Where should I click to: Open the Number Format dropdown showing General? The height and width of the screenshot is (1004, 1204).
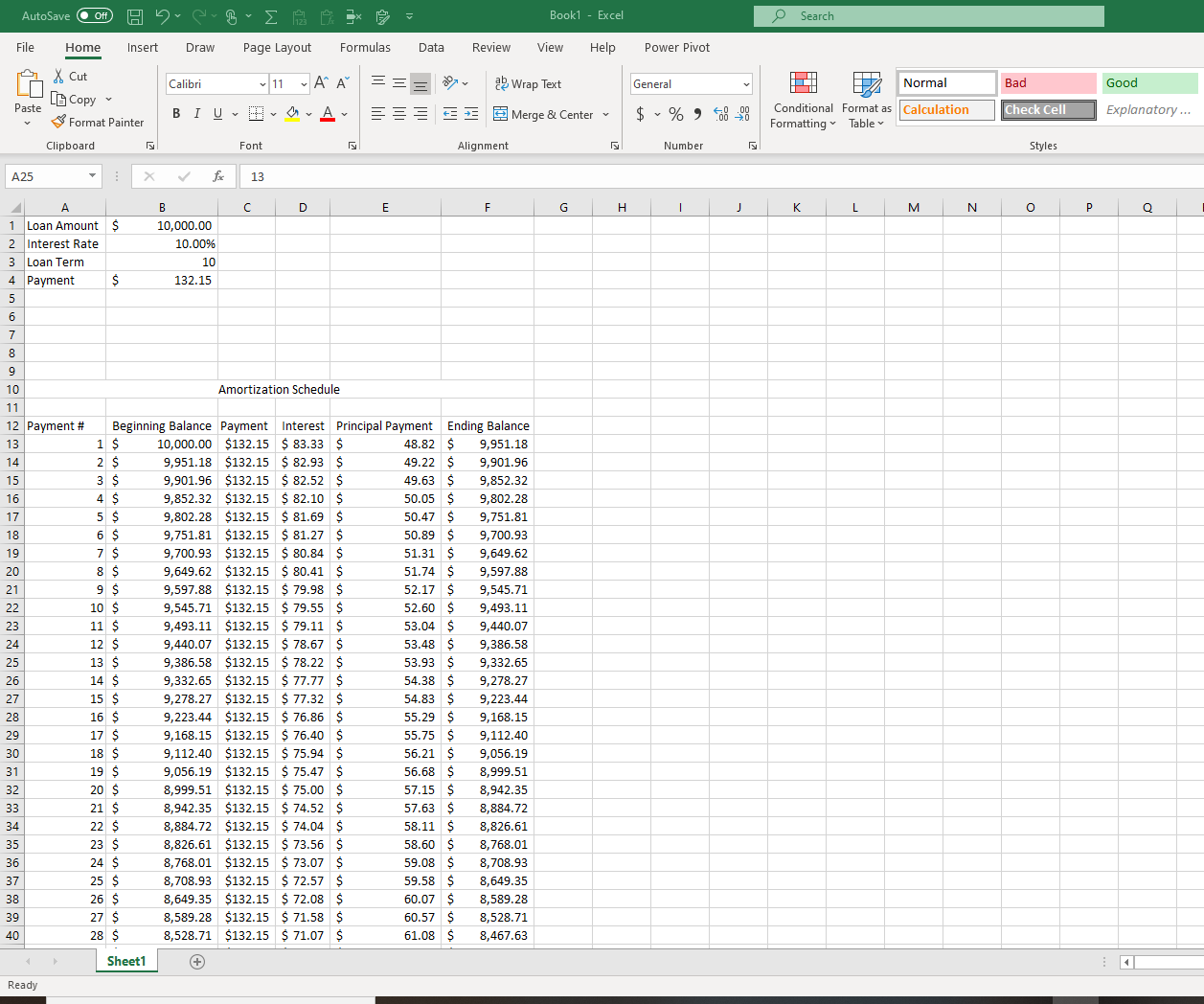[x=691, y=83]
